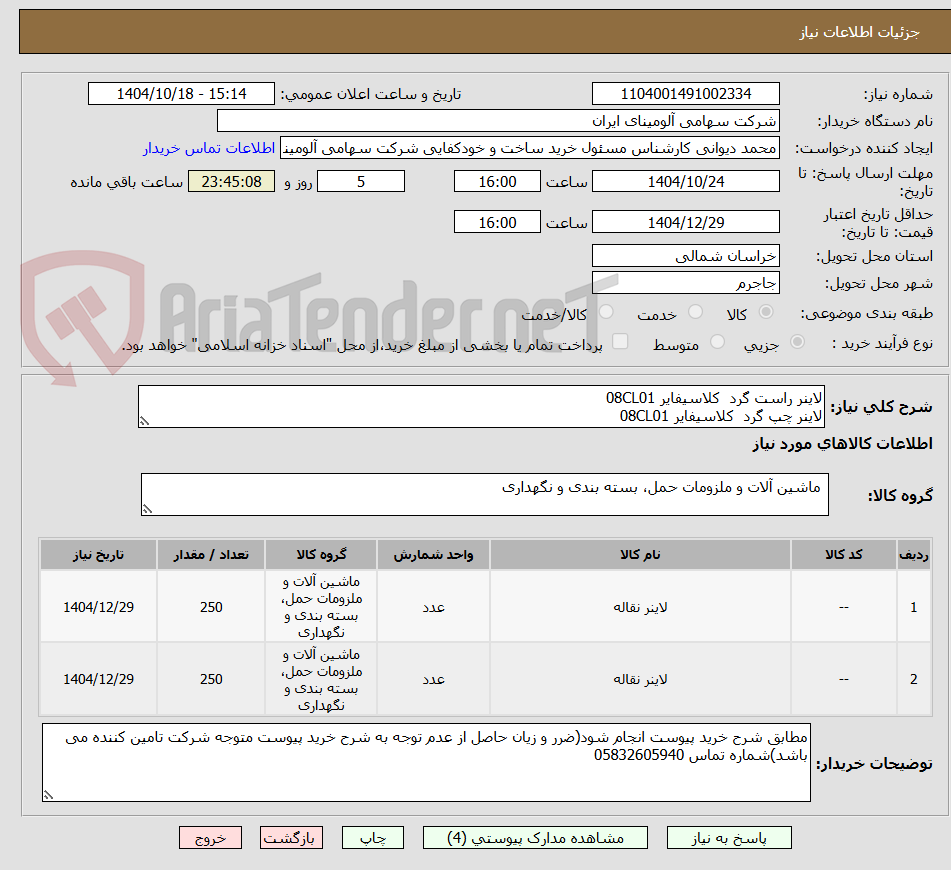The image size is (951, 870).
Task: Click the 'جزئیات اطلاعات نیاز' page header
Action: click(x=859, y=32)
